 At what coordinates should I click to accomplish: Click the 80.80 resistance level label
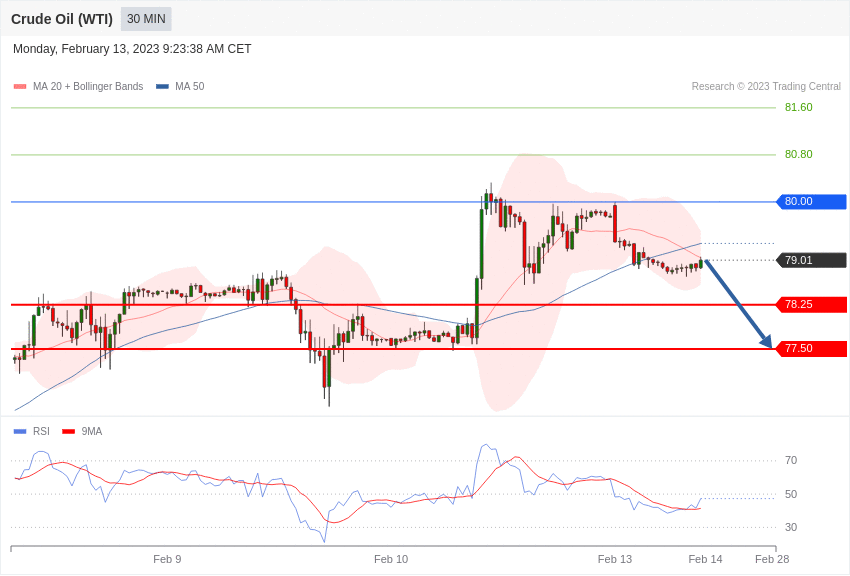pos(799,154)
